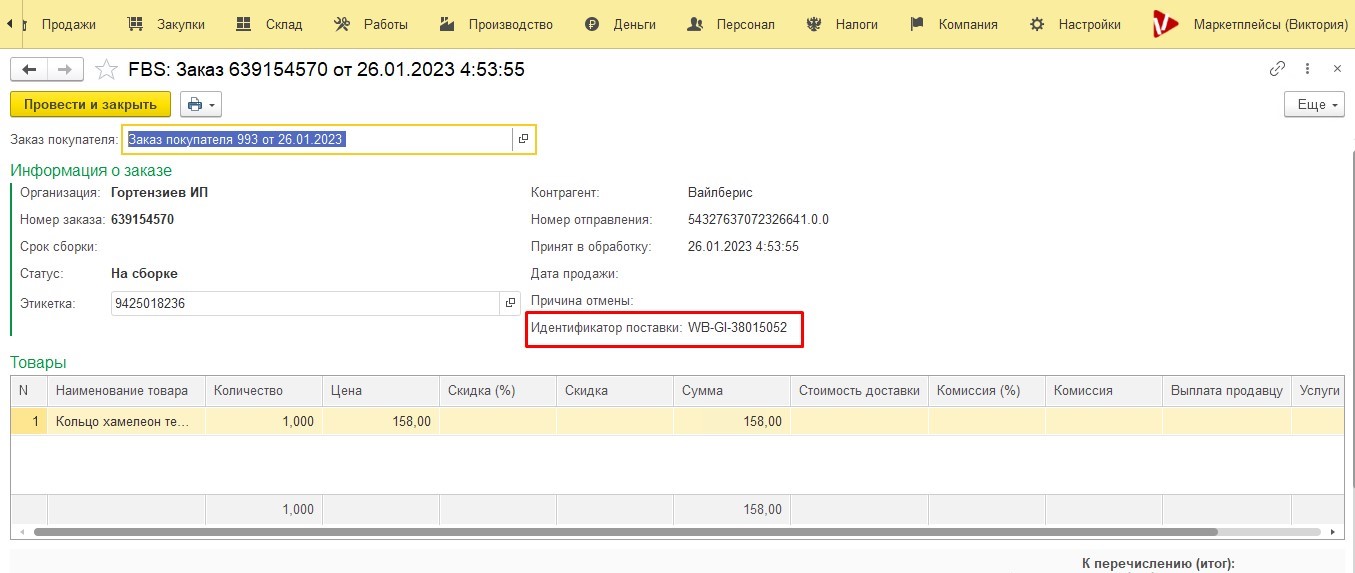Close the FBS order form tab
Viewport: 1355px width, 573px height.
point(1338,69)
